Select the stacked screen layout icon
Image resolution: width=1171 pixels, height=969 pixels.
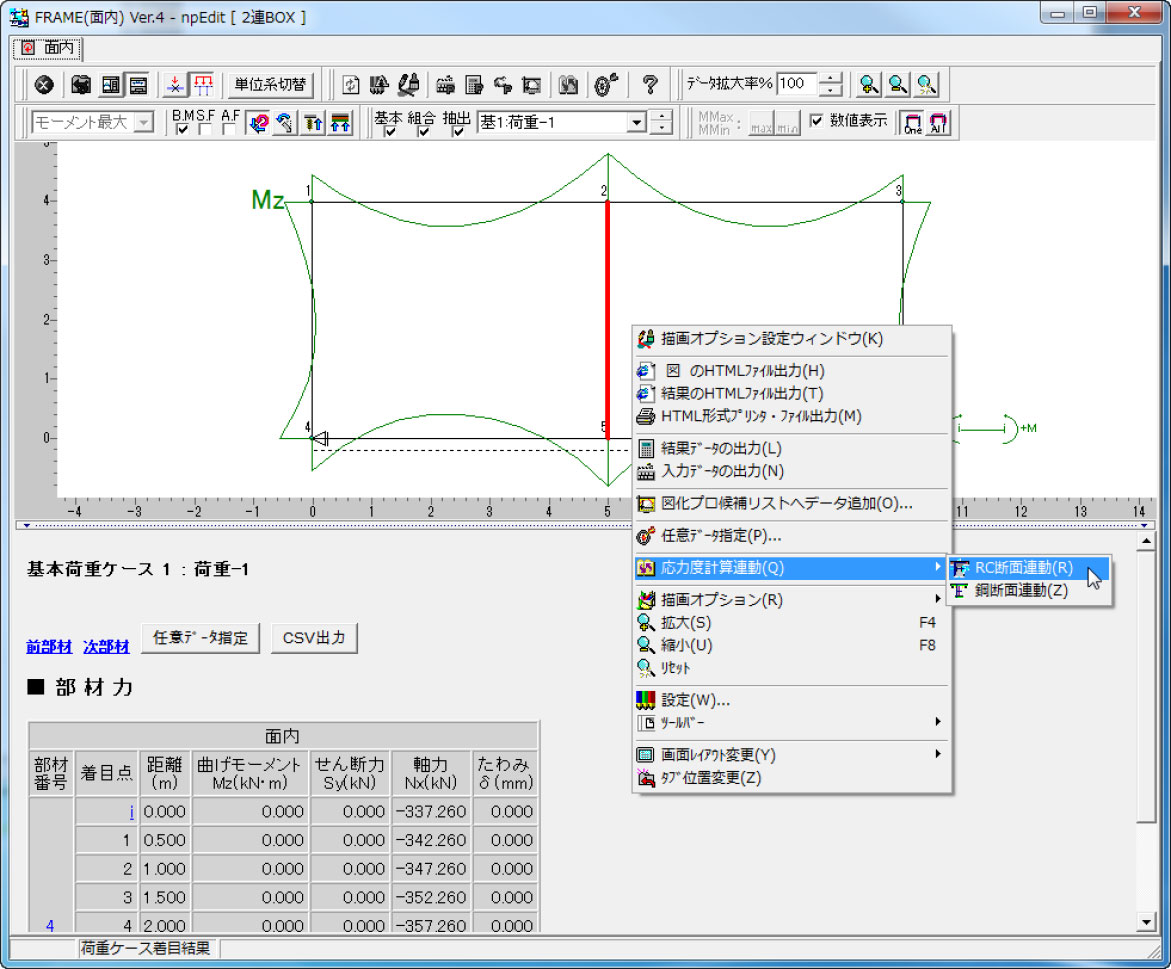[138, 85]
